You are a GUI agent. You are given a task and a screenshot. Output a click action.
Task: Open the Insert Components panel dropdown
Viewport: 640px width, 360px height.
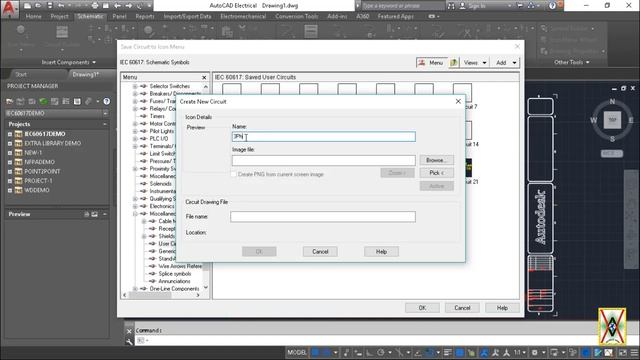(x=68, y=62)
